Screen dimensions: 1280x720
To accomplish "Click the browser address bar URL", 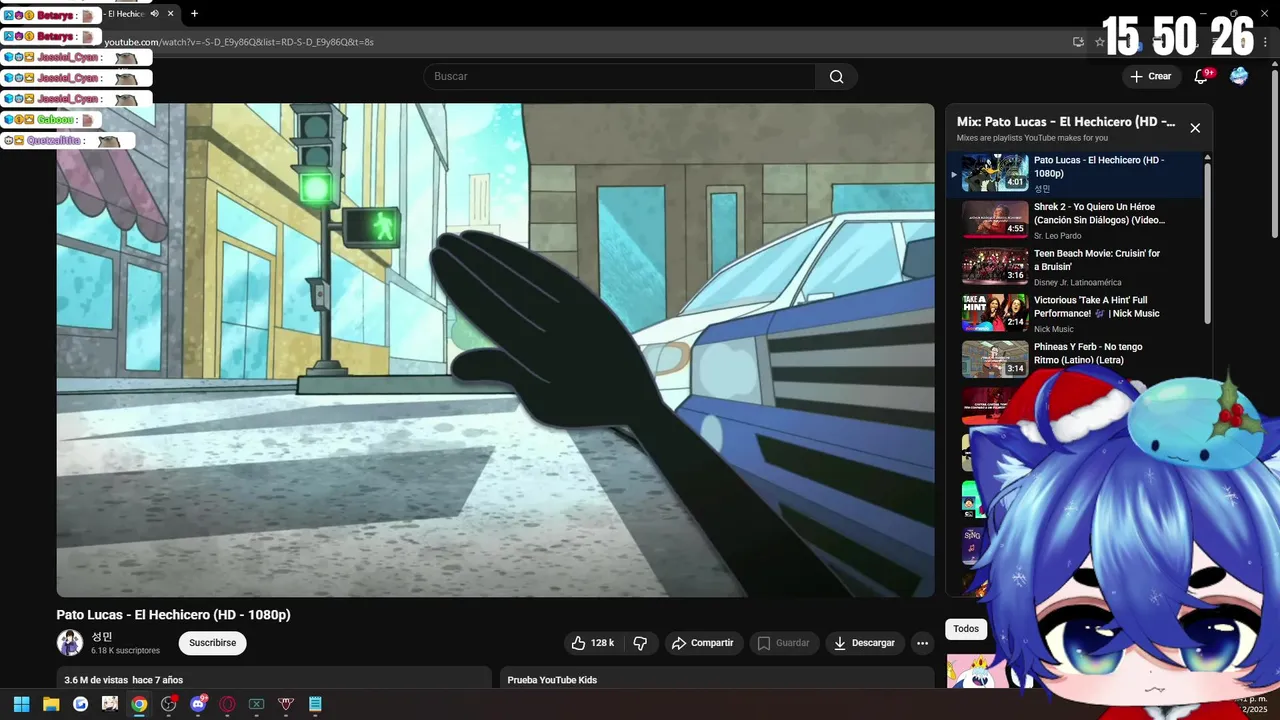I will point(238,42).
